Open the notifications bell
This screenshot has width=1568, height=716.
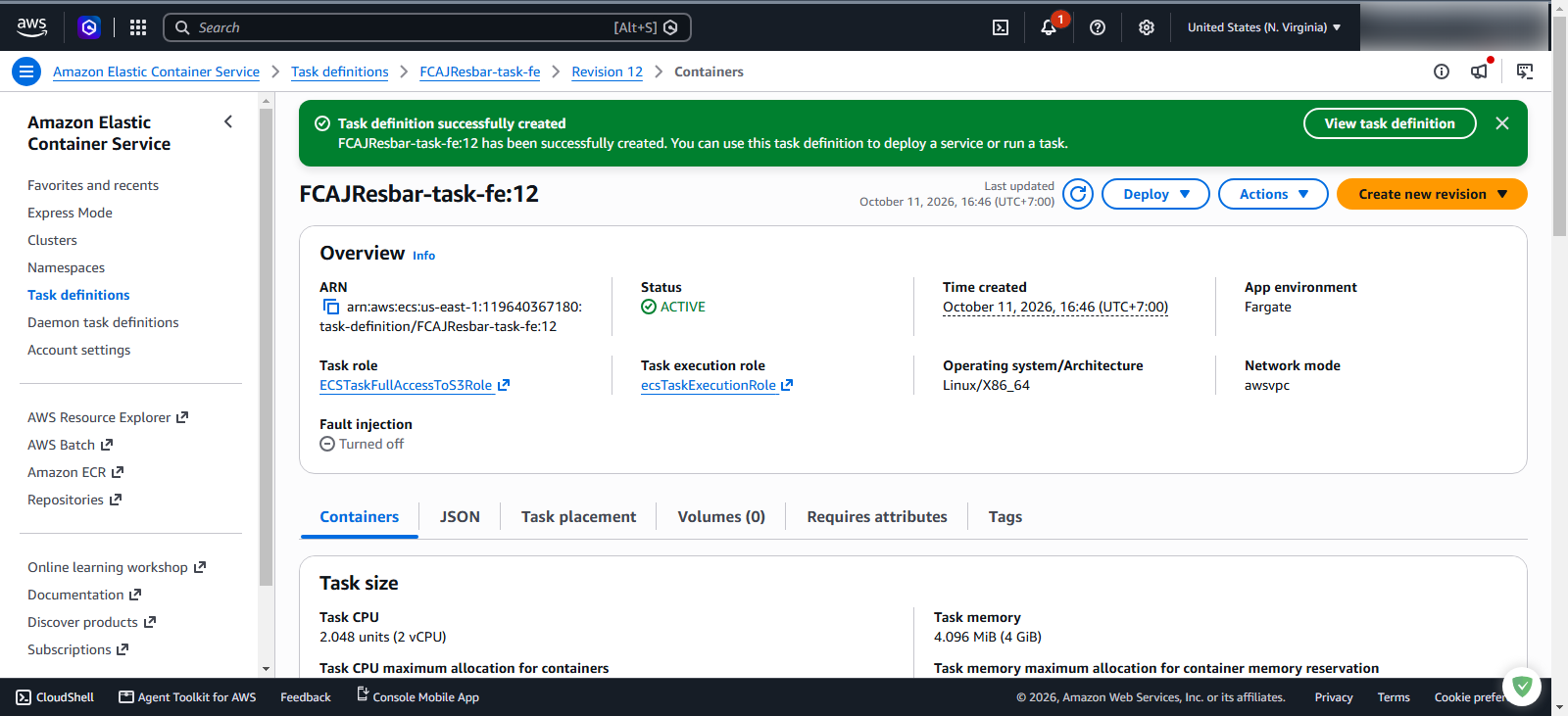[x=1049, y=27]
